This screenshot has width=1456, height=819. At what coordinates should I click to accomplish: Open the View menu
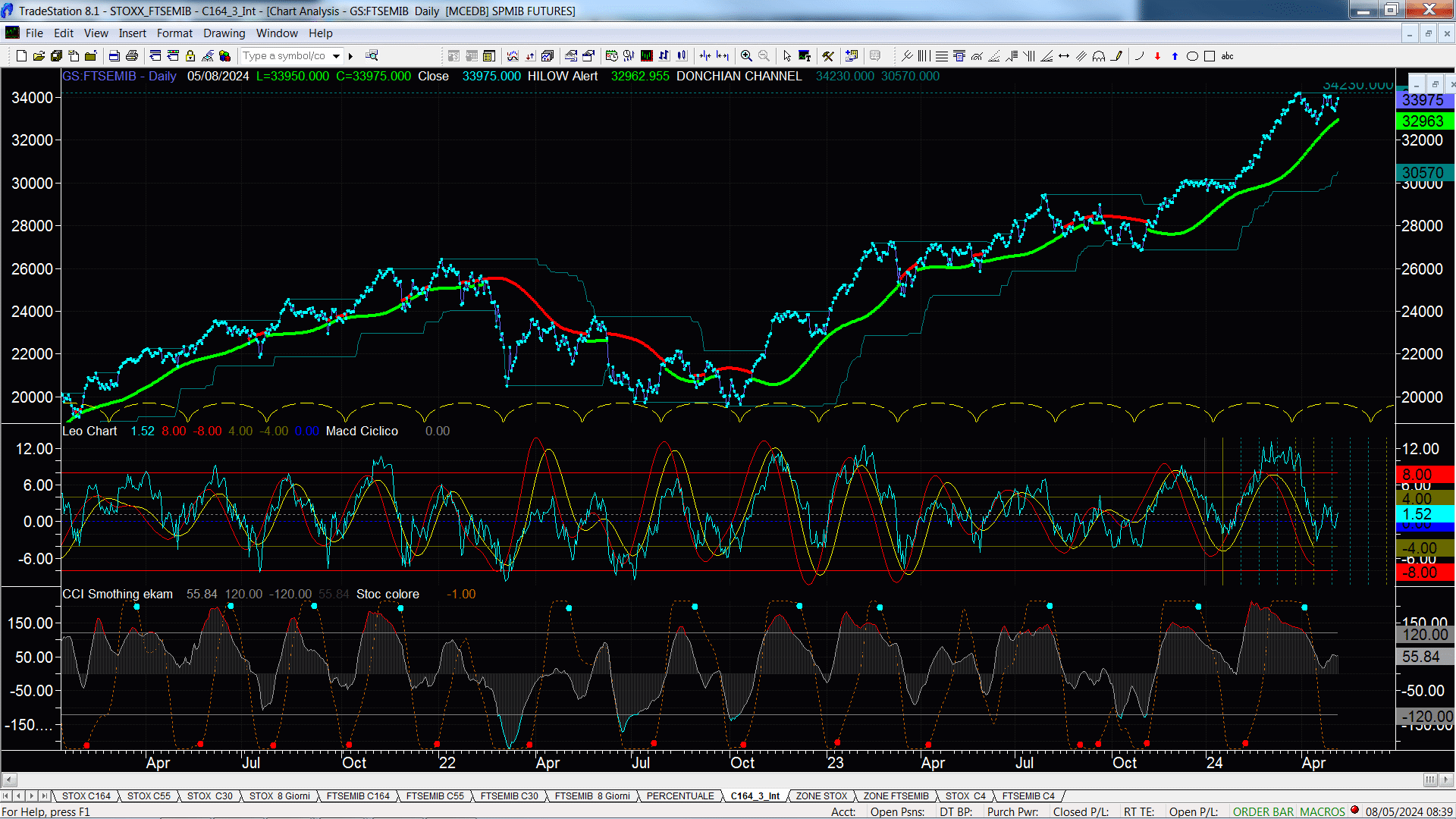(x=96, y=33)
